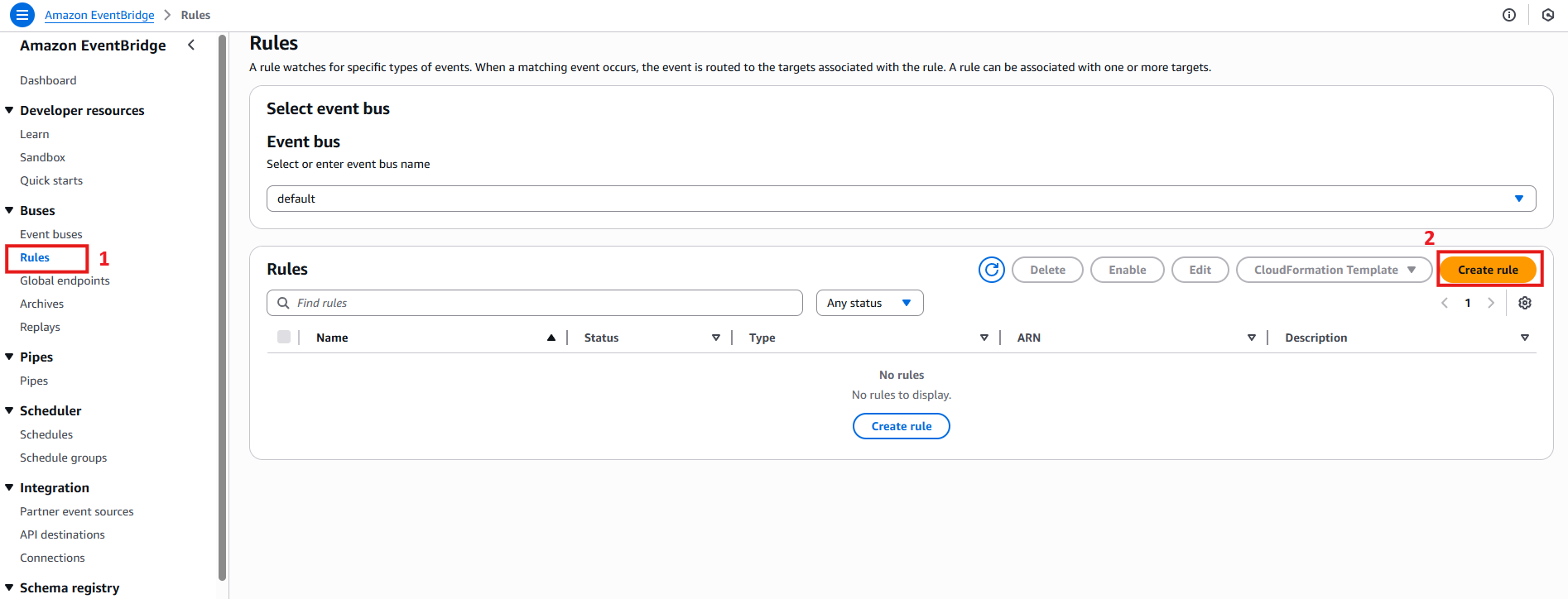This screenshot has height=599, width=1568.
Task: Collapse the Schema registry section
Action: [9, 587]
